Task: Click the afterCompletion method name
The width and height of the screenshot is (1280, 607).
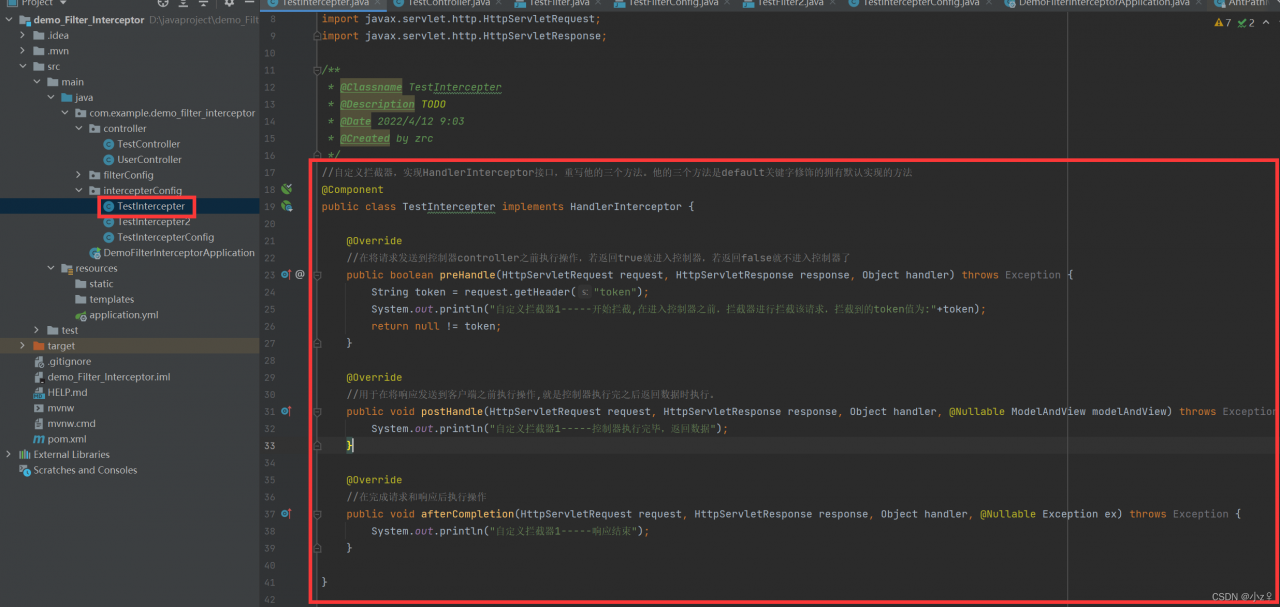Action: [x=468, y=514]
